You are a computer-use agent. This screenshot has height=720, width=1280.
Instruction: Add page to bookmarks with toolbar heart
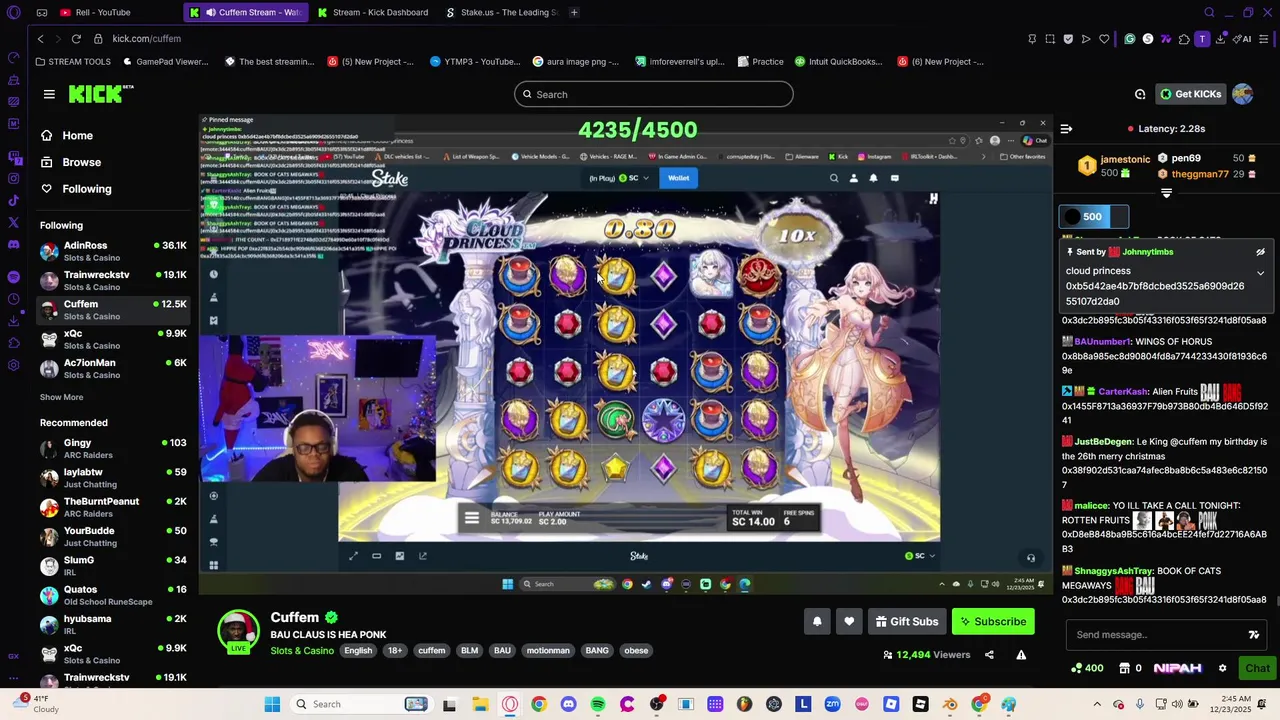1104,39
